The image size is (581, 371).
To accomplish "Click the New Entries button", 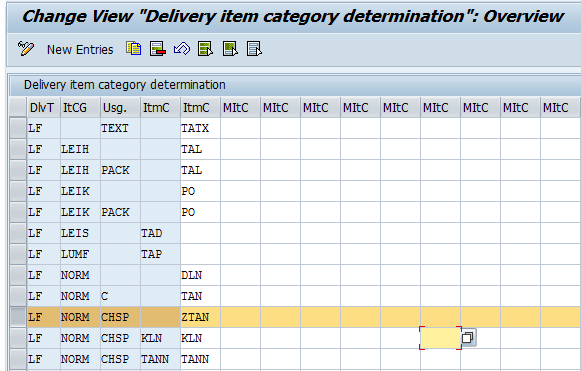I will click(x=80, y=50).
